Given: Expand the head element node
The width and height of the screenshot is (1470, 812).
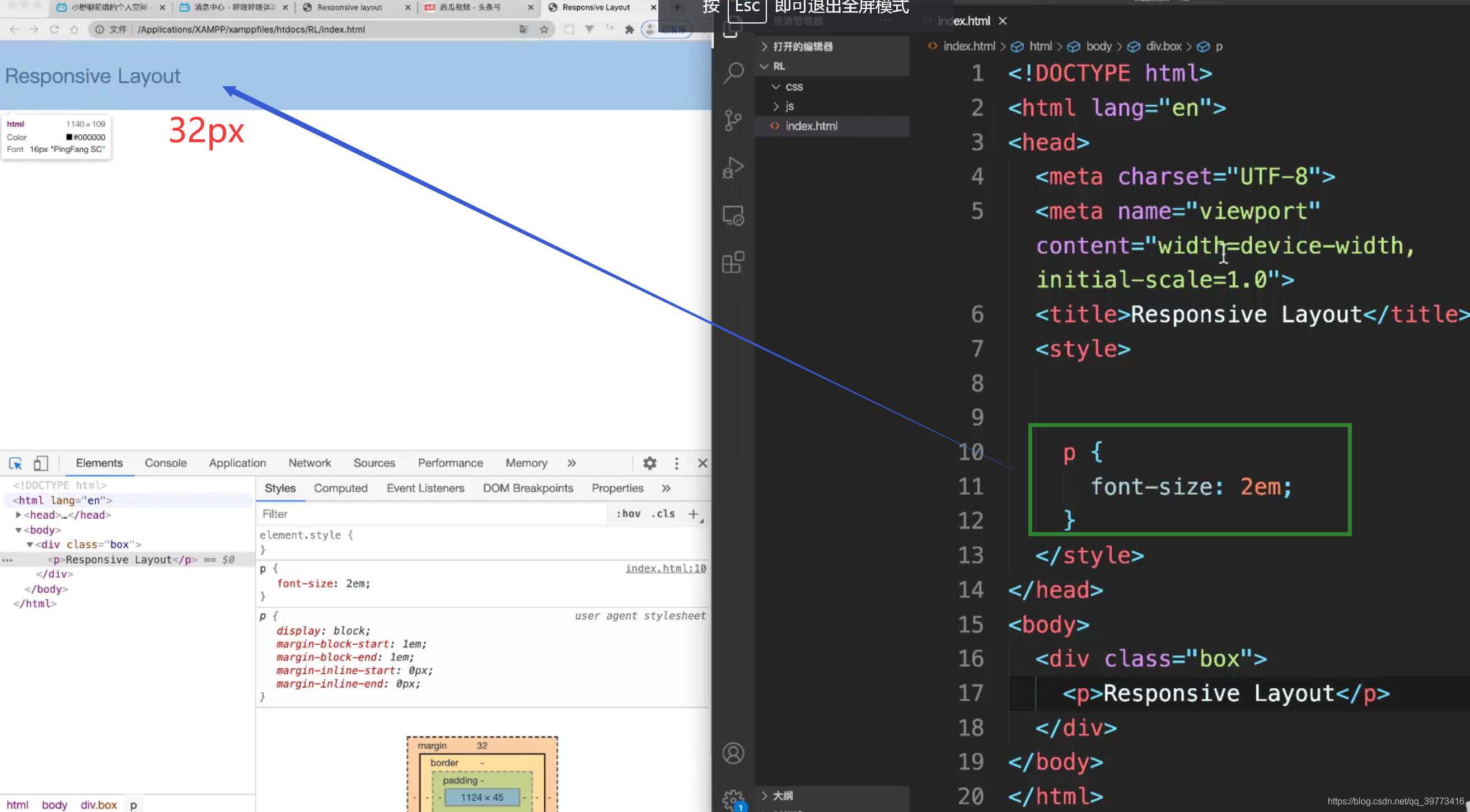Looking at the screenshot, I should pos(18,515).
